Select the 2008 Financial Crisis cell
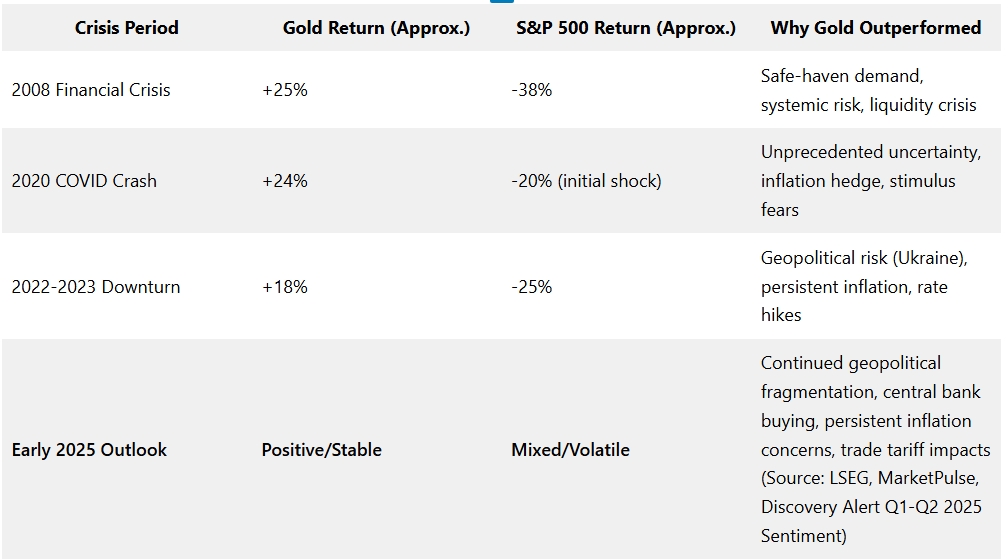This screenshot has width=1008, height=560. (x=91, y=90)
